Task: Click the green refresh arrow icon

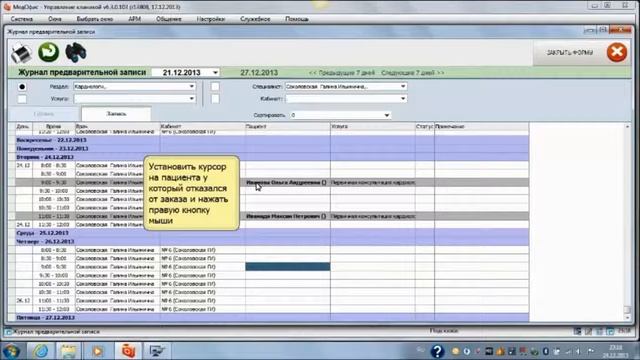Action: [x=49, y=52]
